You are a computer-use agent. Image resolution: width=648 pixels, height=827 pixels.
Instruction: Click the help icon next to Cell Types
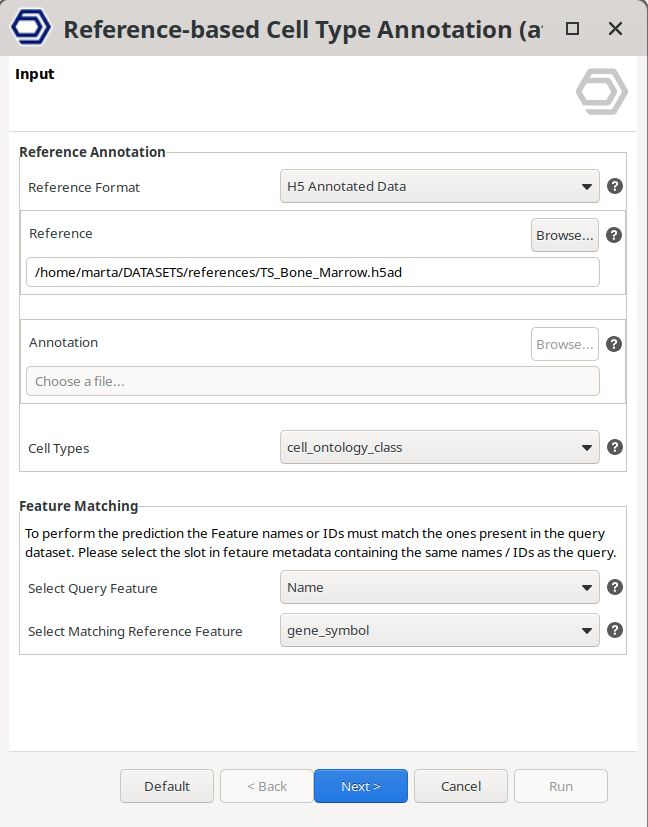(615, 447)
